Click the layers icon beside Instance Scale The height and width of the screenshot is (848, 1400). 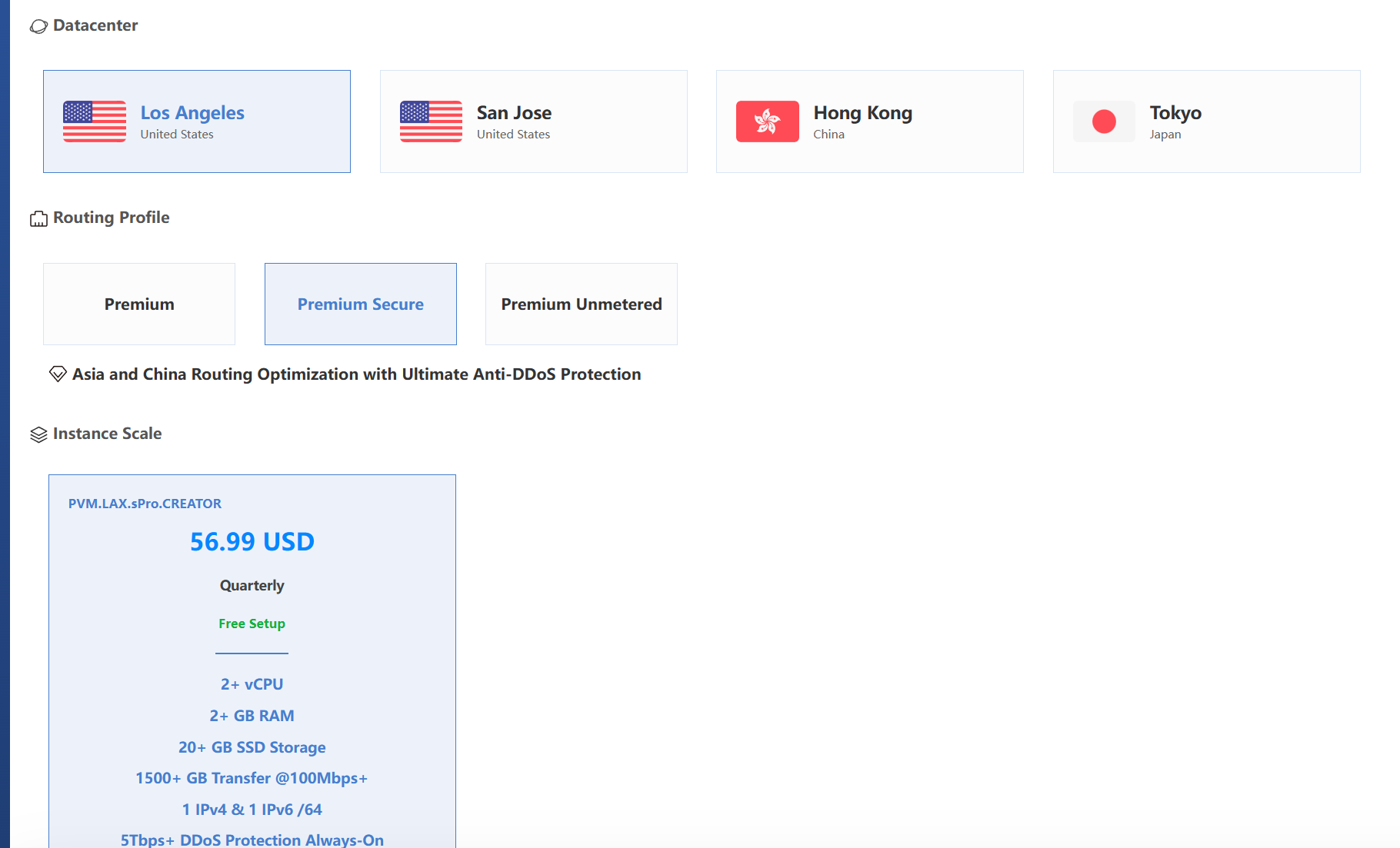pyautogui.click(x=38, y=435)
